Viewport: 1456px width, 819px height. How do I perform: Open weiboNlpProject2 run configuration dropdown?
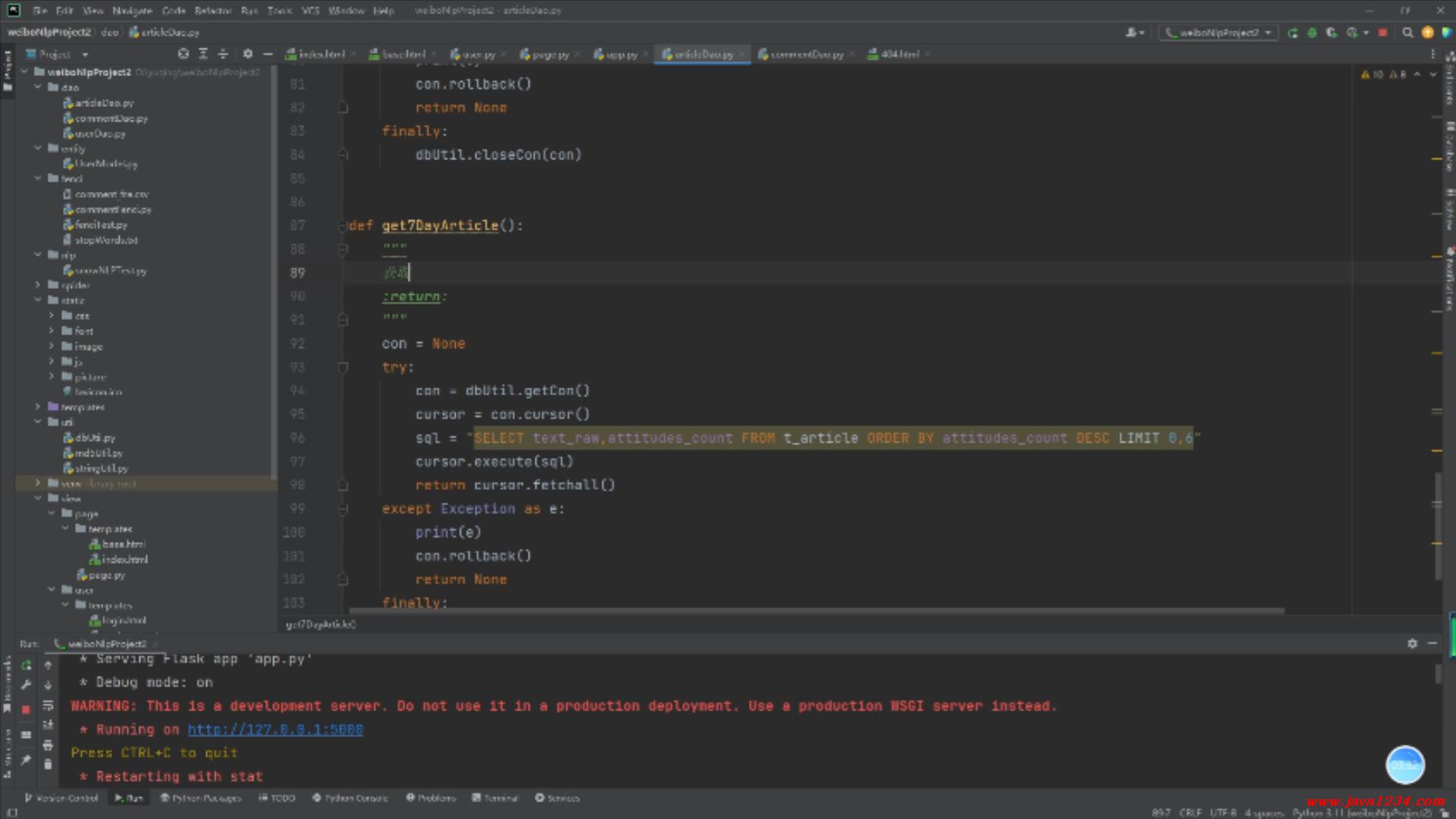1218,33
